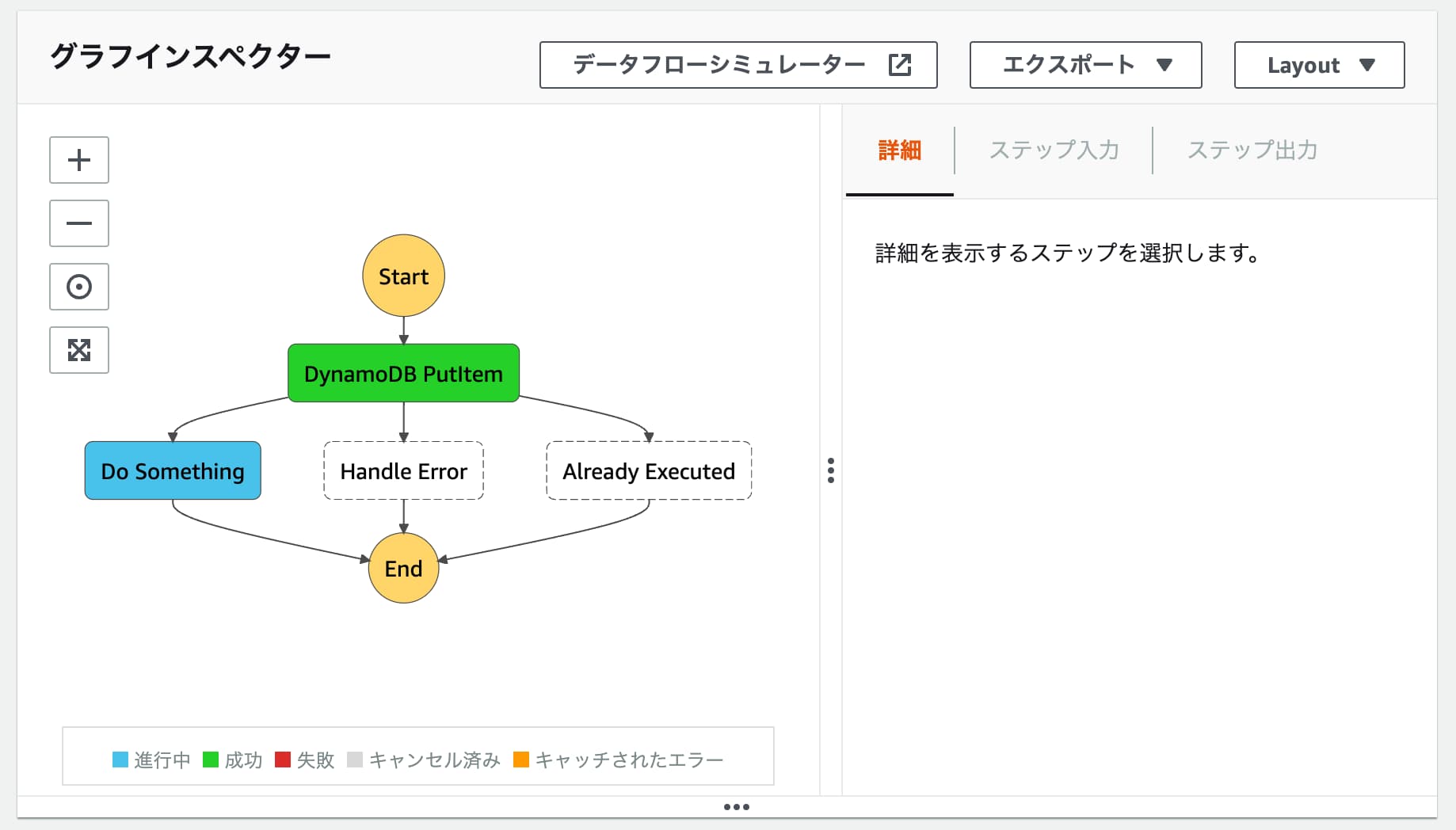This screenshot has width=1456, height=830.
Task: Click the 成功 green legend swatch
Action: 210,759
